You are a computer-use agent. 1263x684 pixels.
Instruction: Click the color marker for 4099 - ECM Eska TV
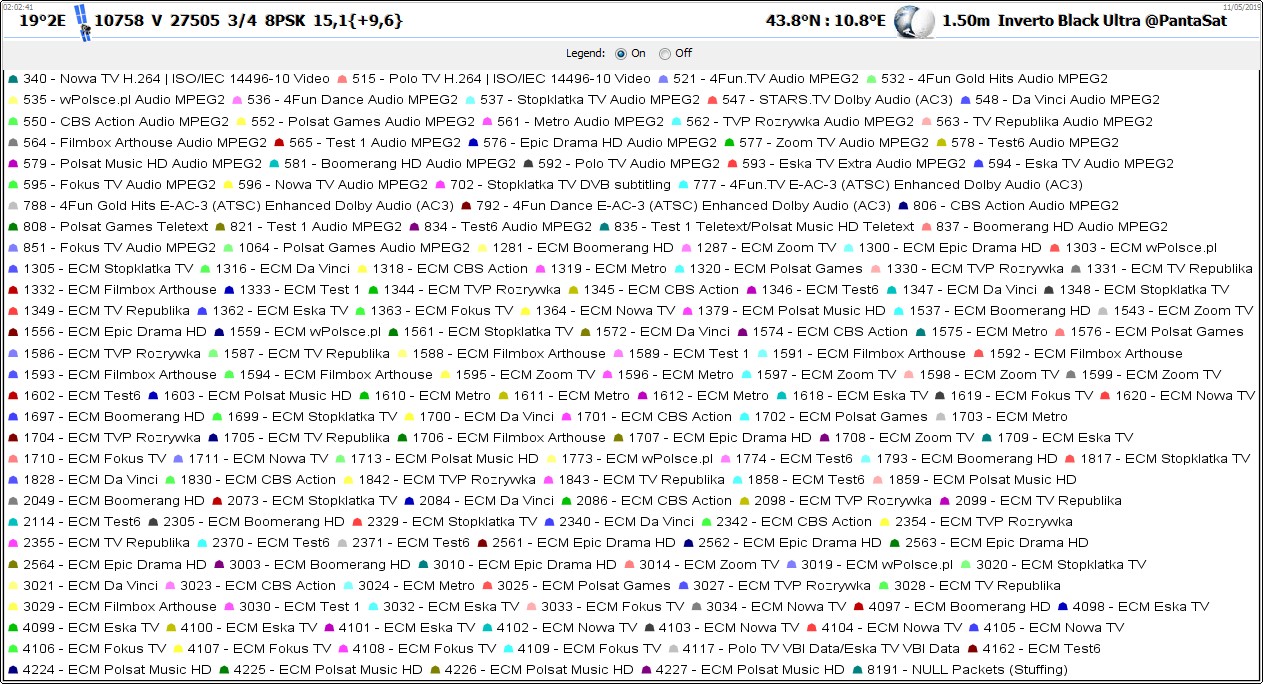pyautogui.click(x=13, y=628)
